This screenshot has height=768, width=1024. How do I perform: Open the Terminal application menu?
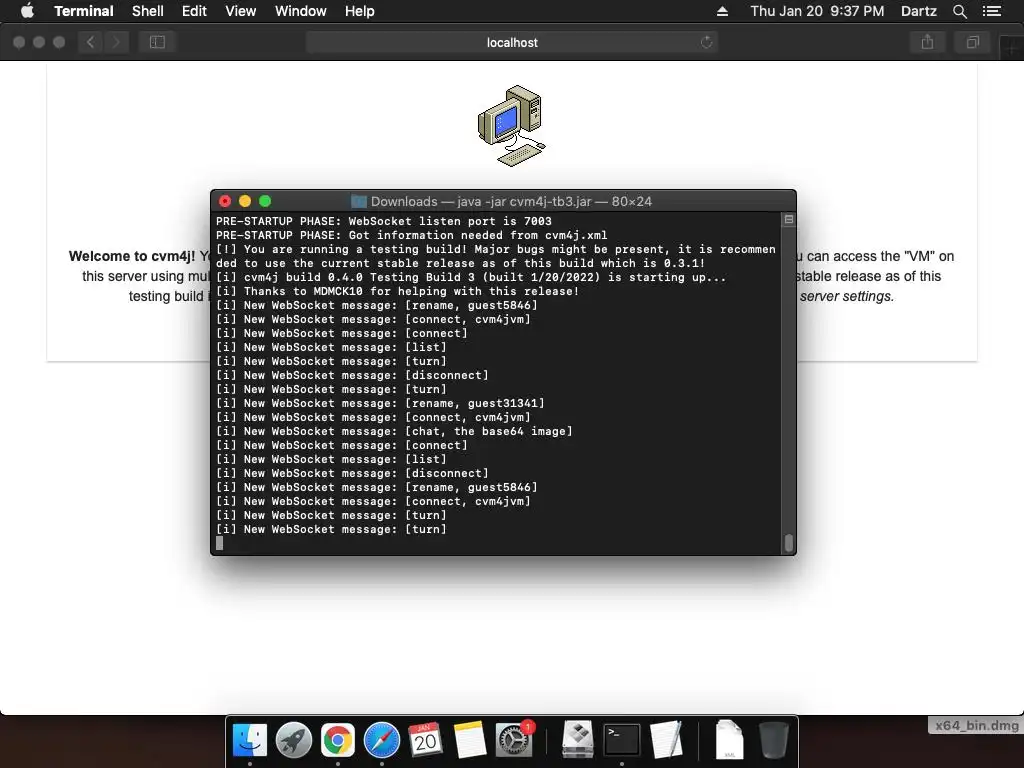click(84, 11)
